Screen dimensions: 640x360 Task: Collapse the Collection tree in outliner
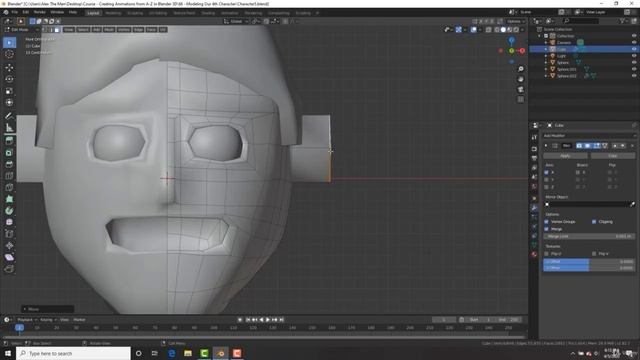[540, 36]
